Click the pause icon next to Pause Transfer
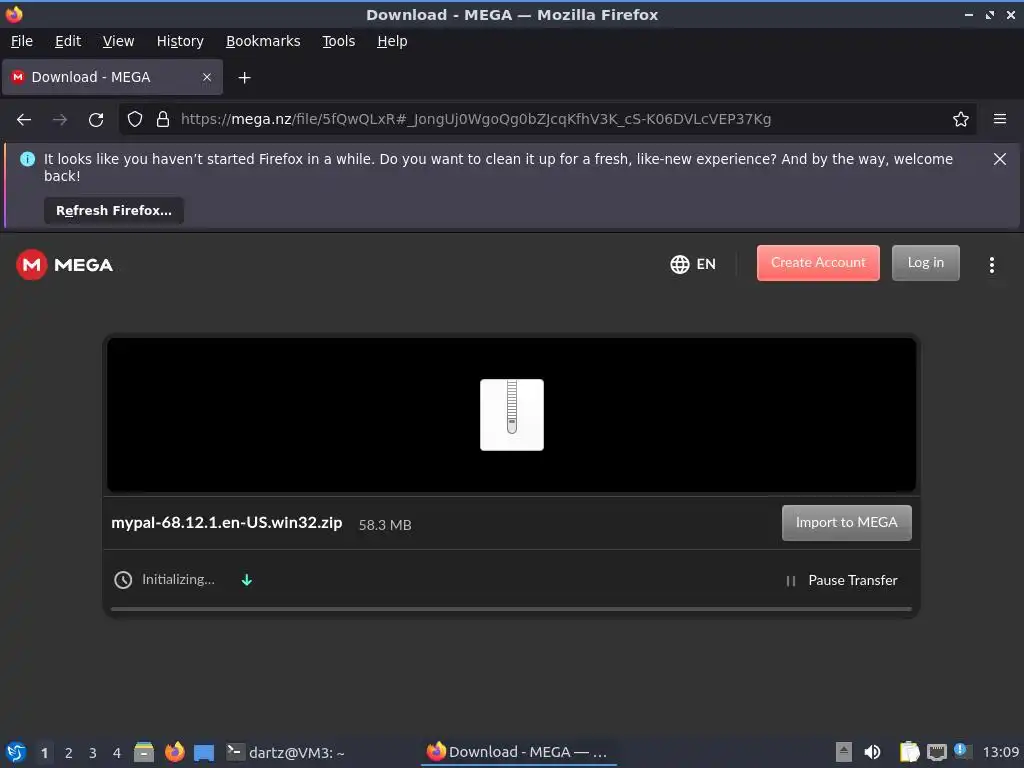This screenshot has height=768, width=1024. (x=791, y=581)
